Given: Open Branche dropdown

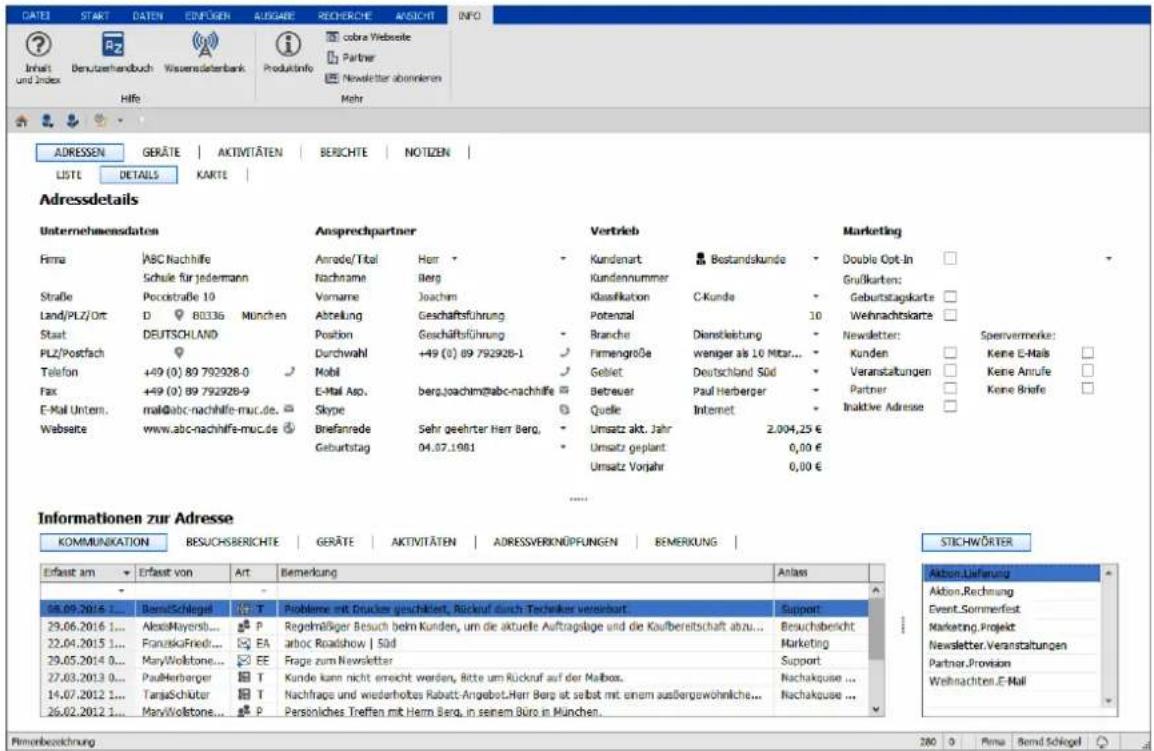Looking at the screenshot, I should pos(815,334).
